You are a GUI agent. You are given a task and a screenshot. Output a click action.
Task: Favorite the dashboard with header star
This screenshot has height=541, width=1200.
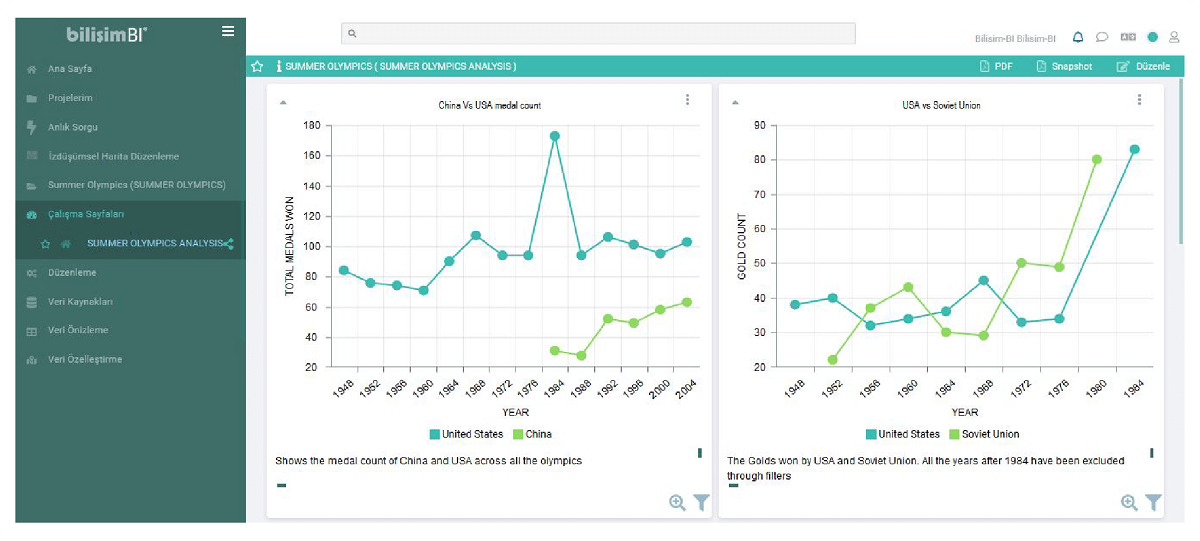(257, 66)
